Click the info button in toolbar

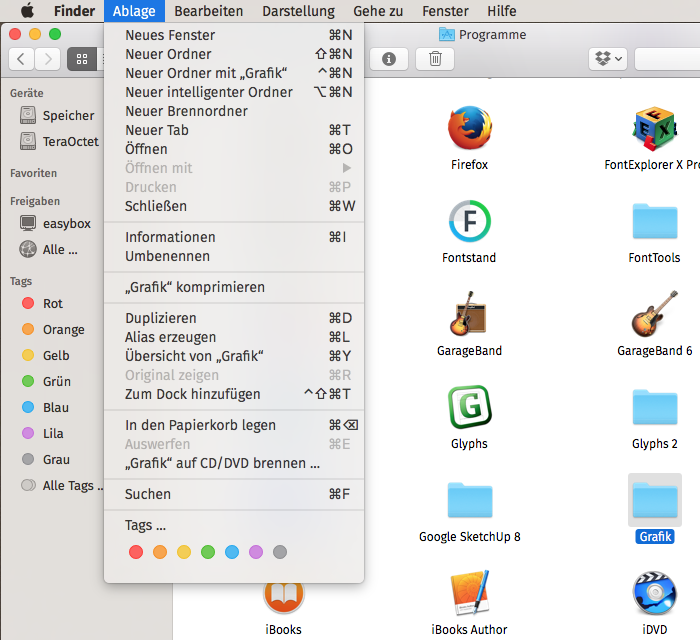[x=389, y=59]
